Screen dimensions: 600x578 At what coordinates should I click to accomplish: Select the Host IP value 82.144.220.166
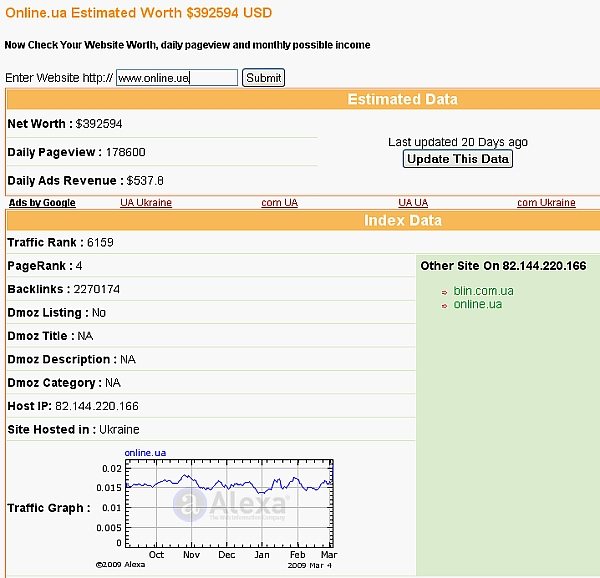pos(97,406)
